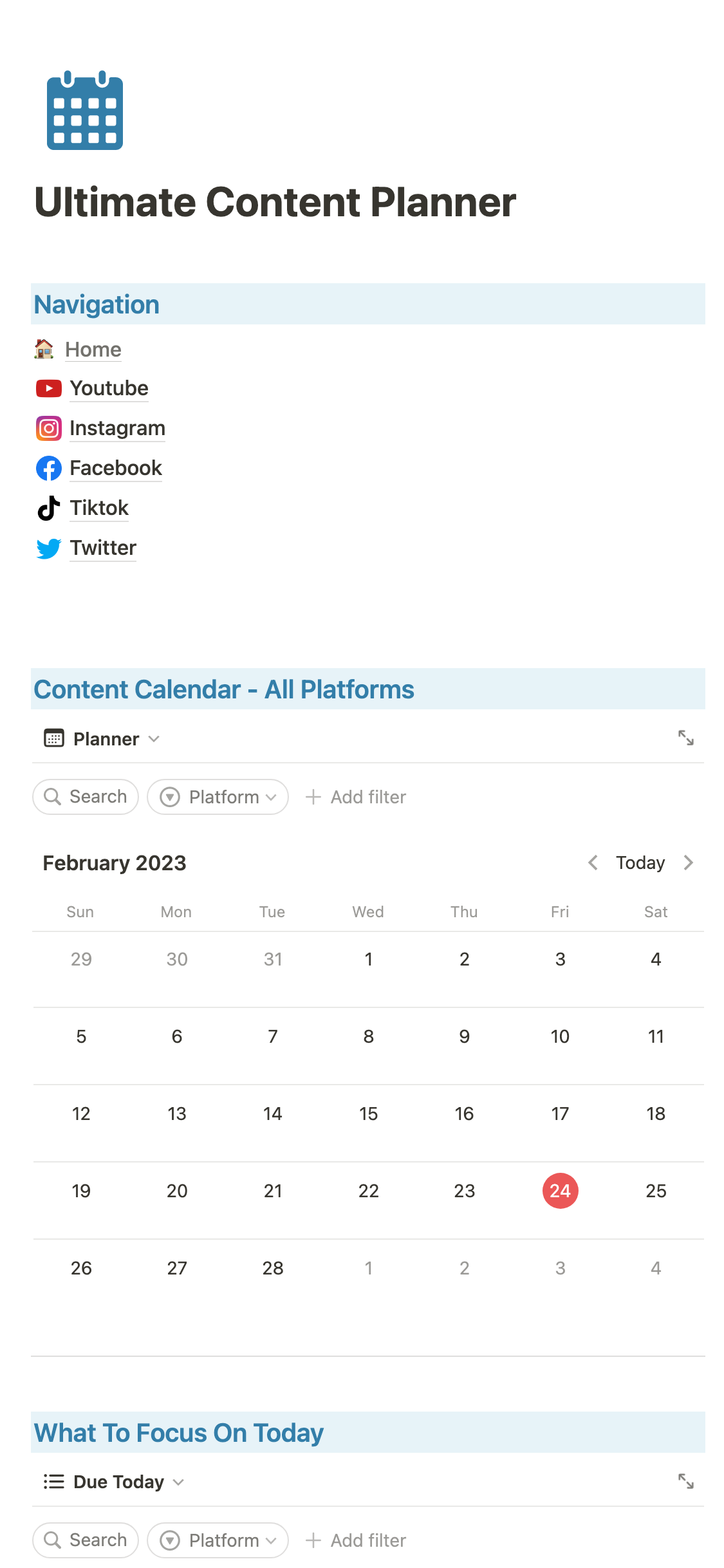724x1568 pixels.
Task: Select February 24 on the calendar
Action: point(560,1191)
